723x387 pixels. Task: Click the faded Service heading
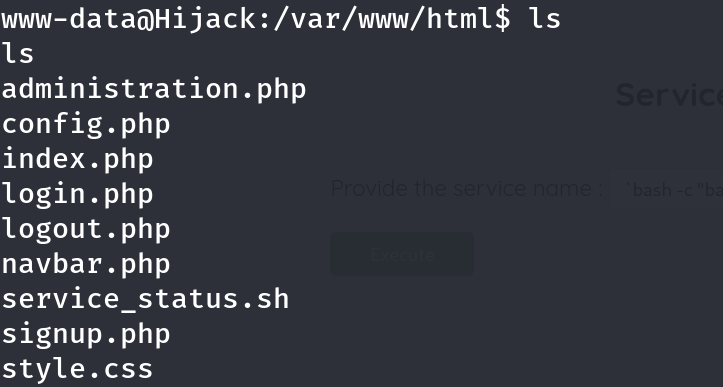669,95
